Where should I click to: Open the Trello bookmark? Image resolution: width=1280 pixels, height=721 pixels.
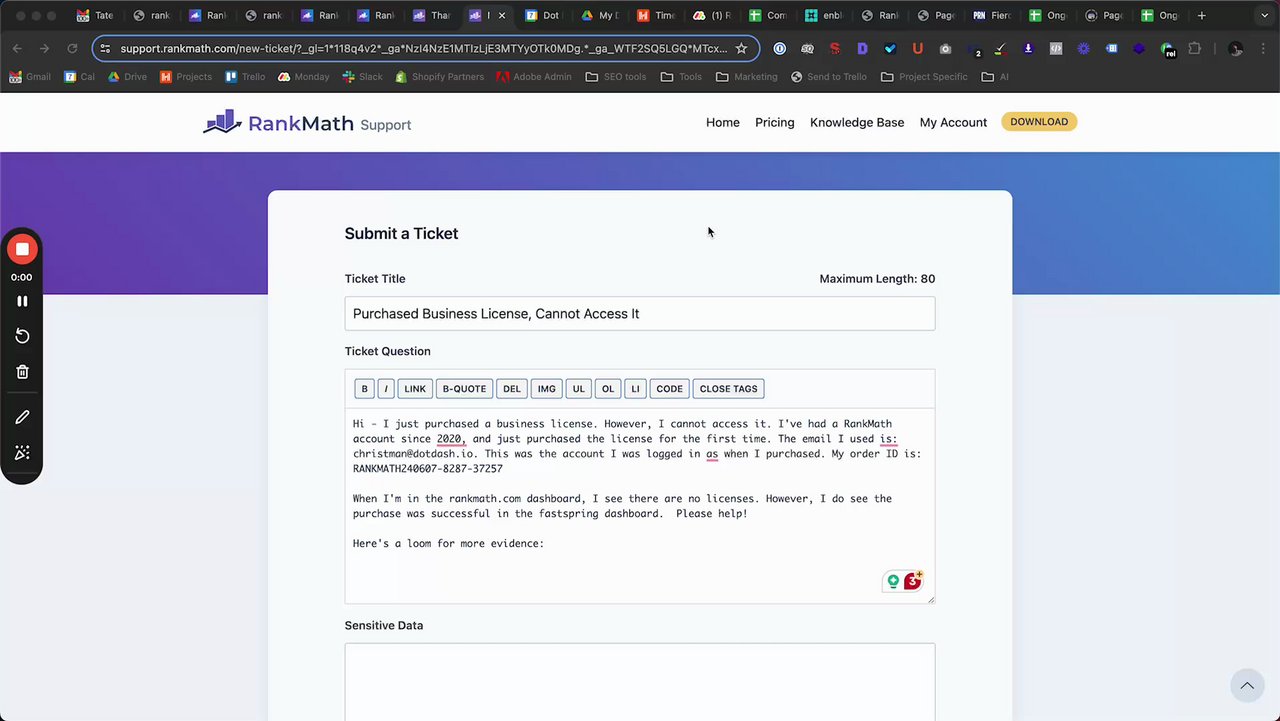pyautogui.click(x=245, y=76)
